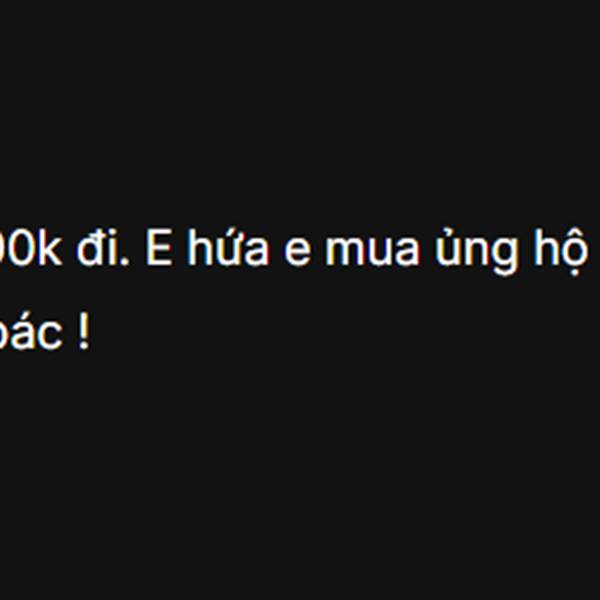
Task: Click the exclamation mark after "ác"
Action: click(83, 332)
